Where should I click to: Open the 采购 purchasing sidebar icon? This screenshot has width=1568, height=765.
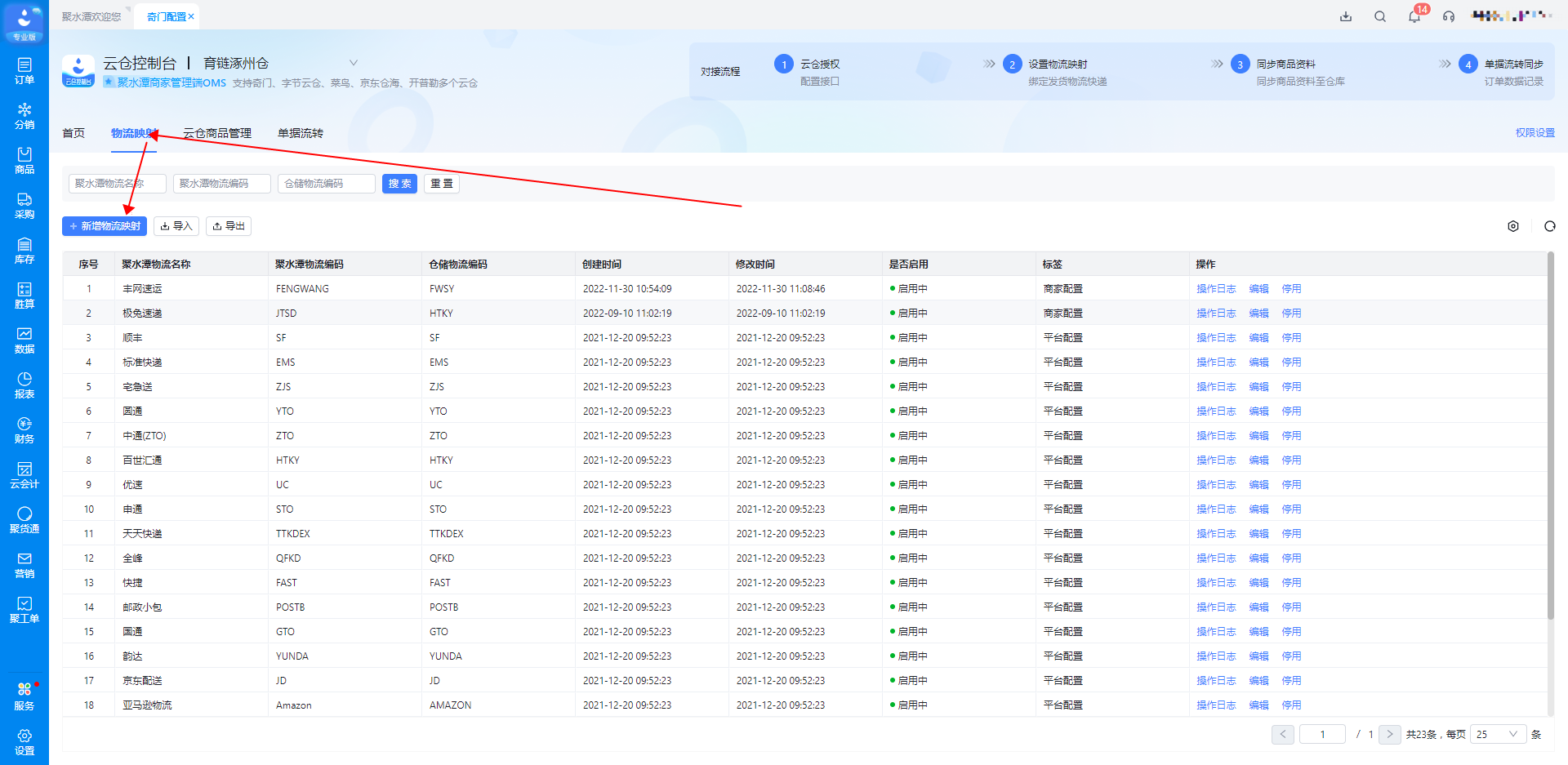click(x=24, y=206)
